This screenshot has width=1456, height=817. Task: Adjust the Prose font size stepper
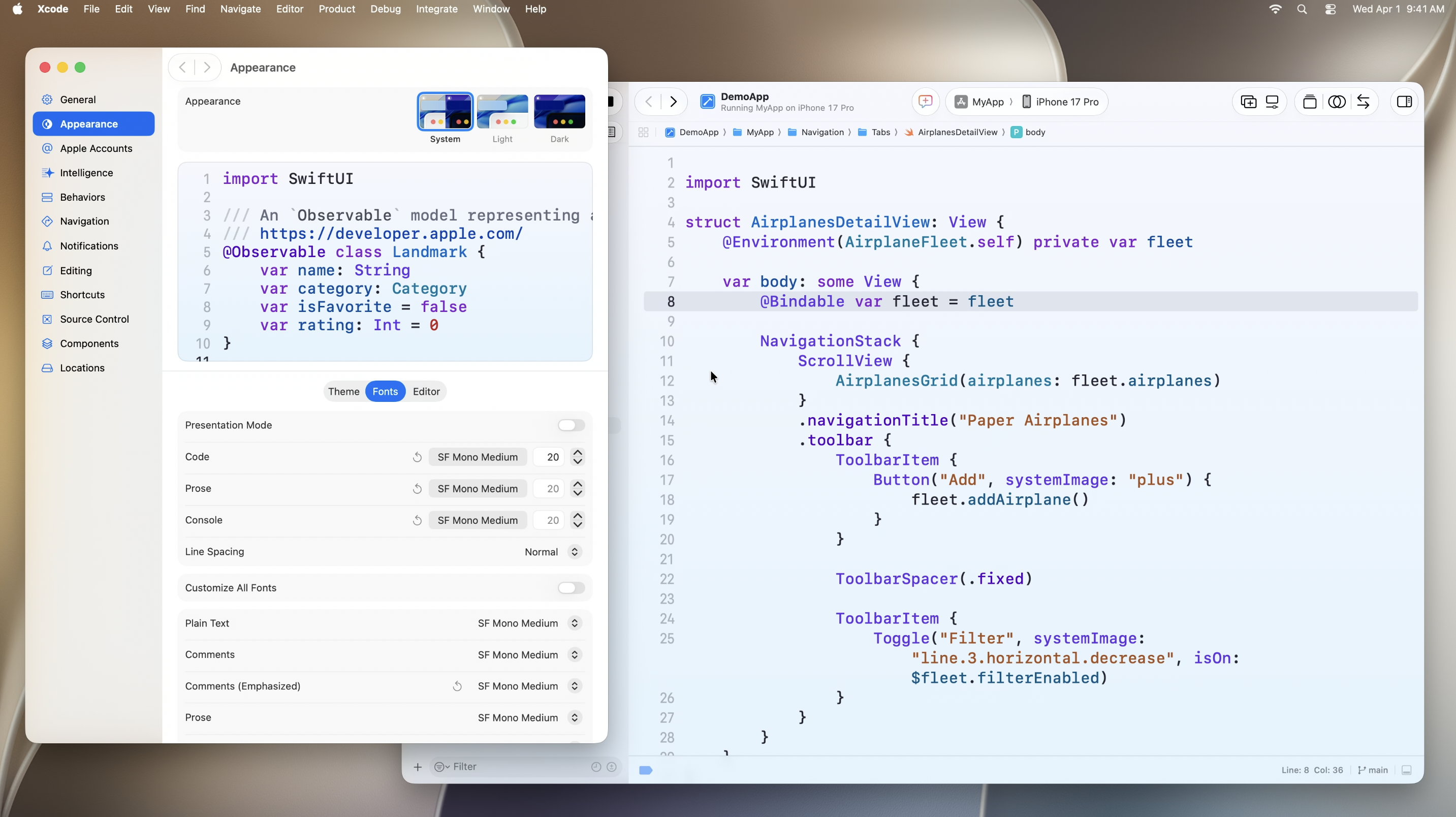577,488
